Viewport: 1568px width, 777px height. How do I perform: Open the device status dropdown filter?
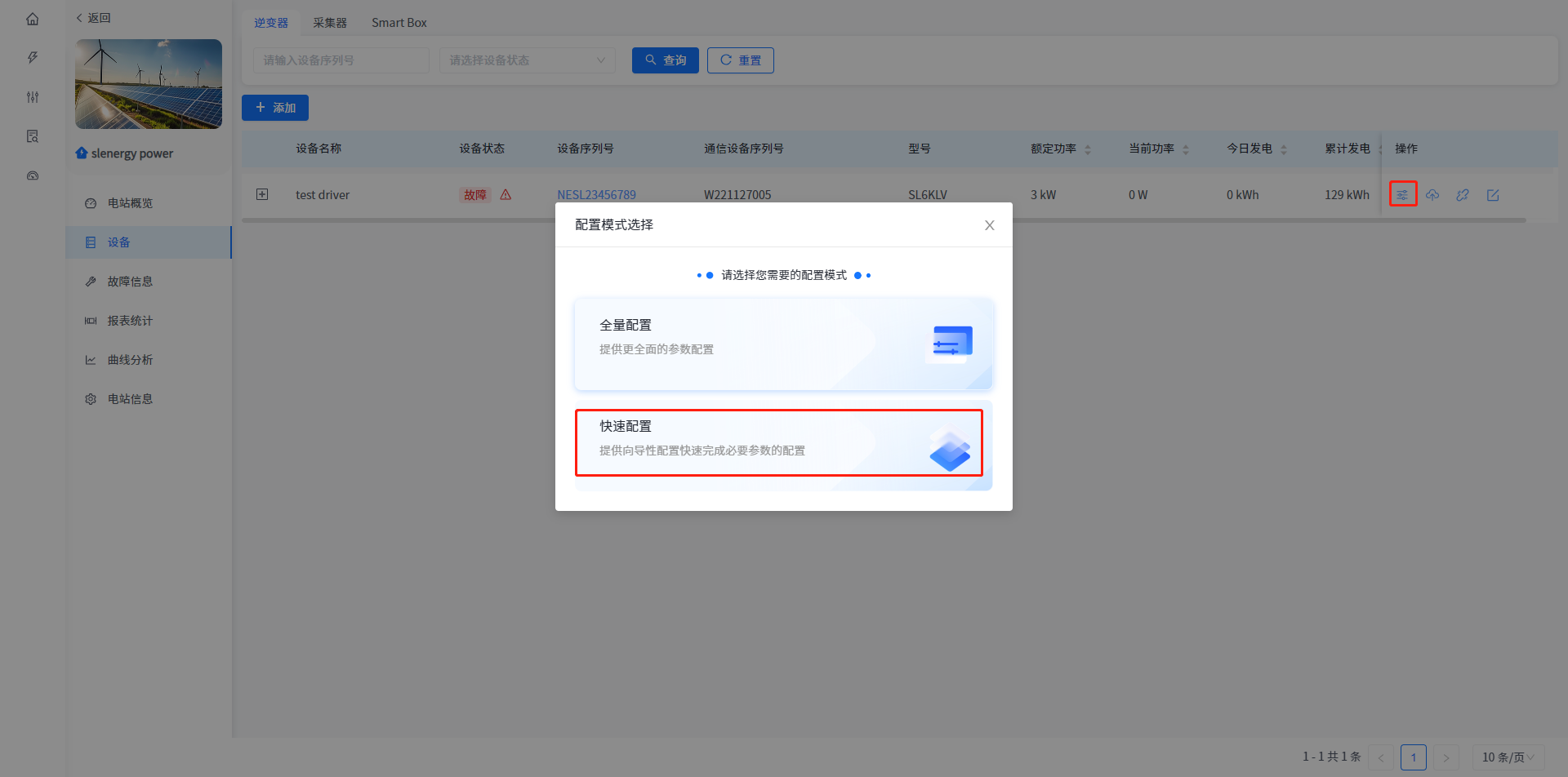(x=527, y=60)
